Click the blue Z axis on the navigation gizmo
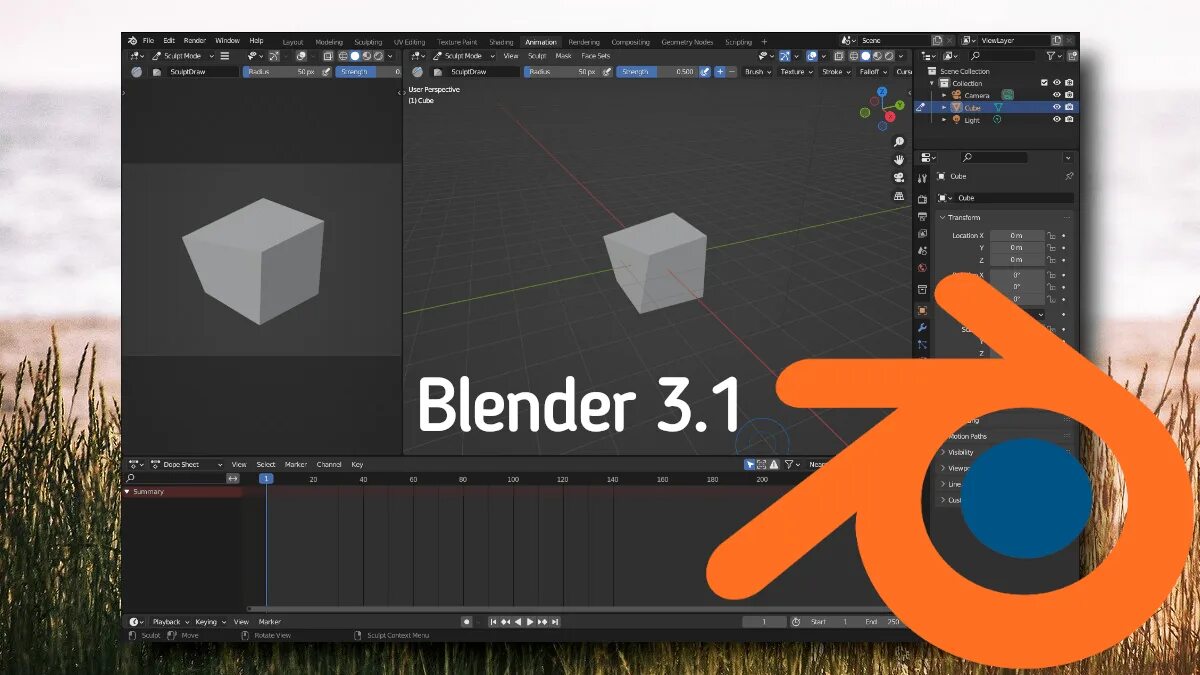The width and height of the screenshot is (1200, 675). [x=882, y=92]
